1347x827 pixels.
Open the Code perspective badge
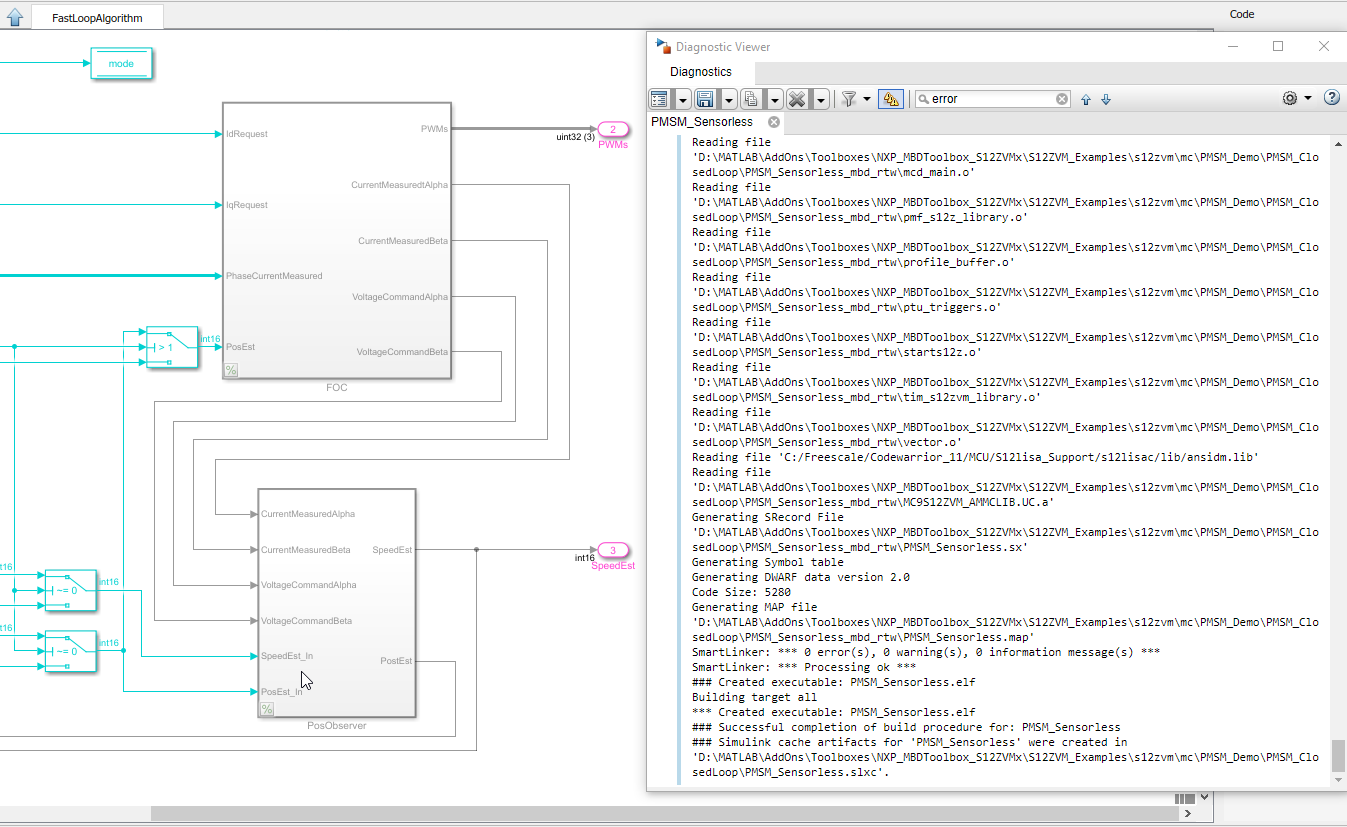[x=1241, y=14]
